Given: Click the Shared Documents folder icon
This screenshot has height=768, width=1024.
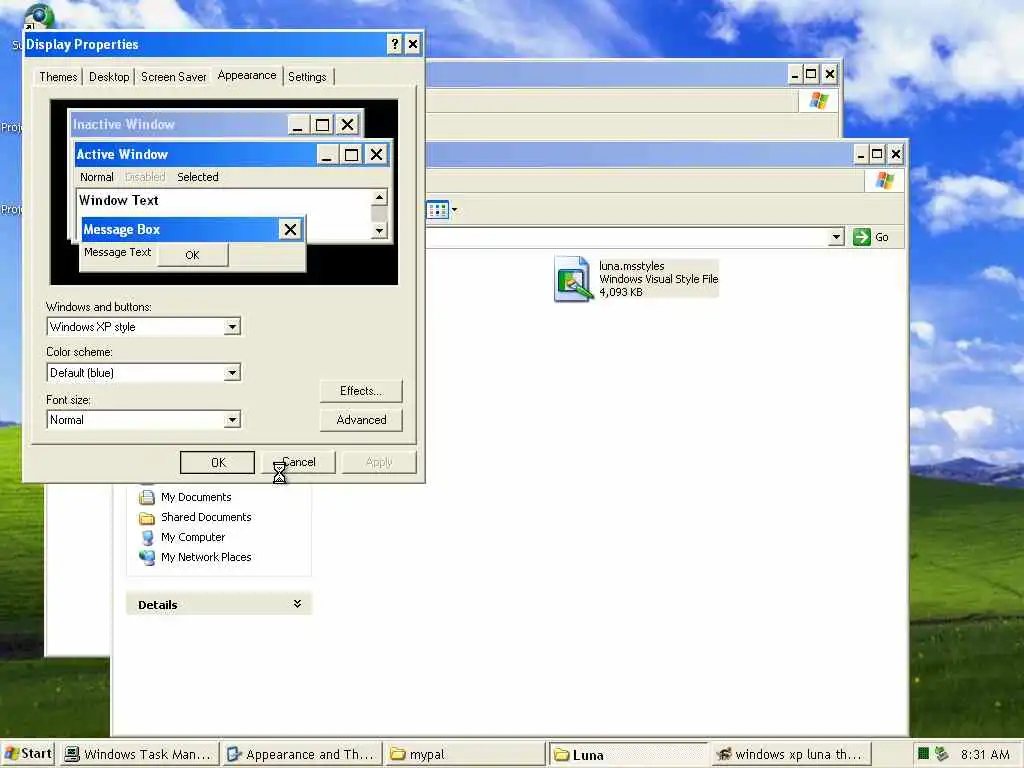Looking at the screenshot, I should point(147,518).
